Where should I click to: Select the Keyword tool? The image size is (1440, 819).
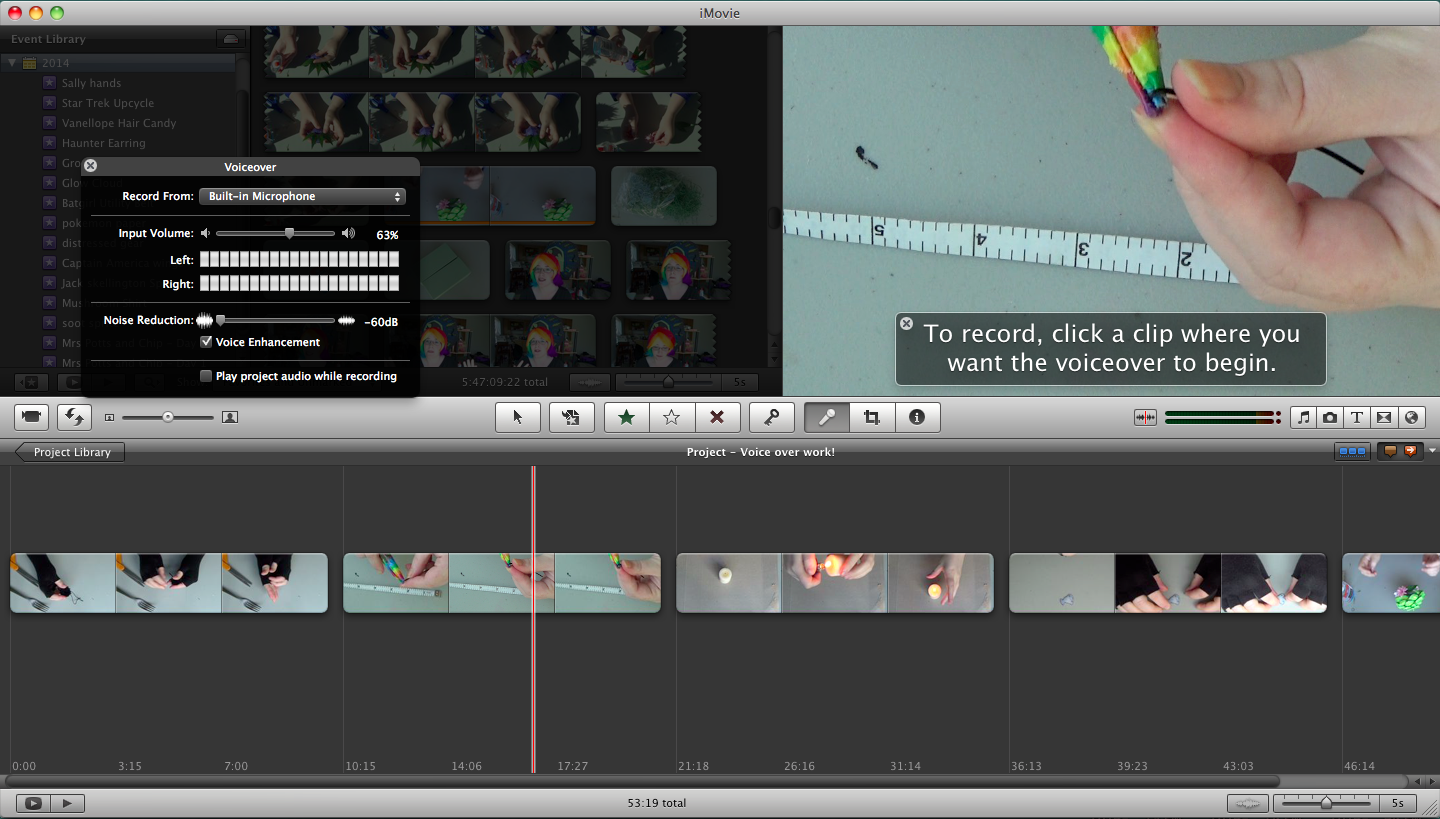[771, 417]
